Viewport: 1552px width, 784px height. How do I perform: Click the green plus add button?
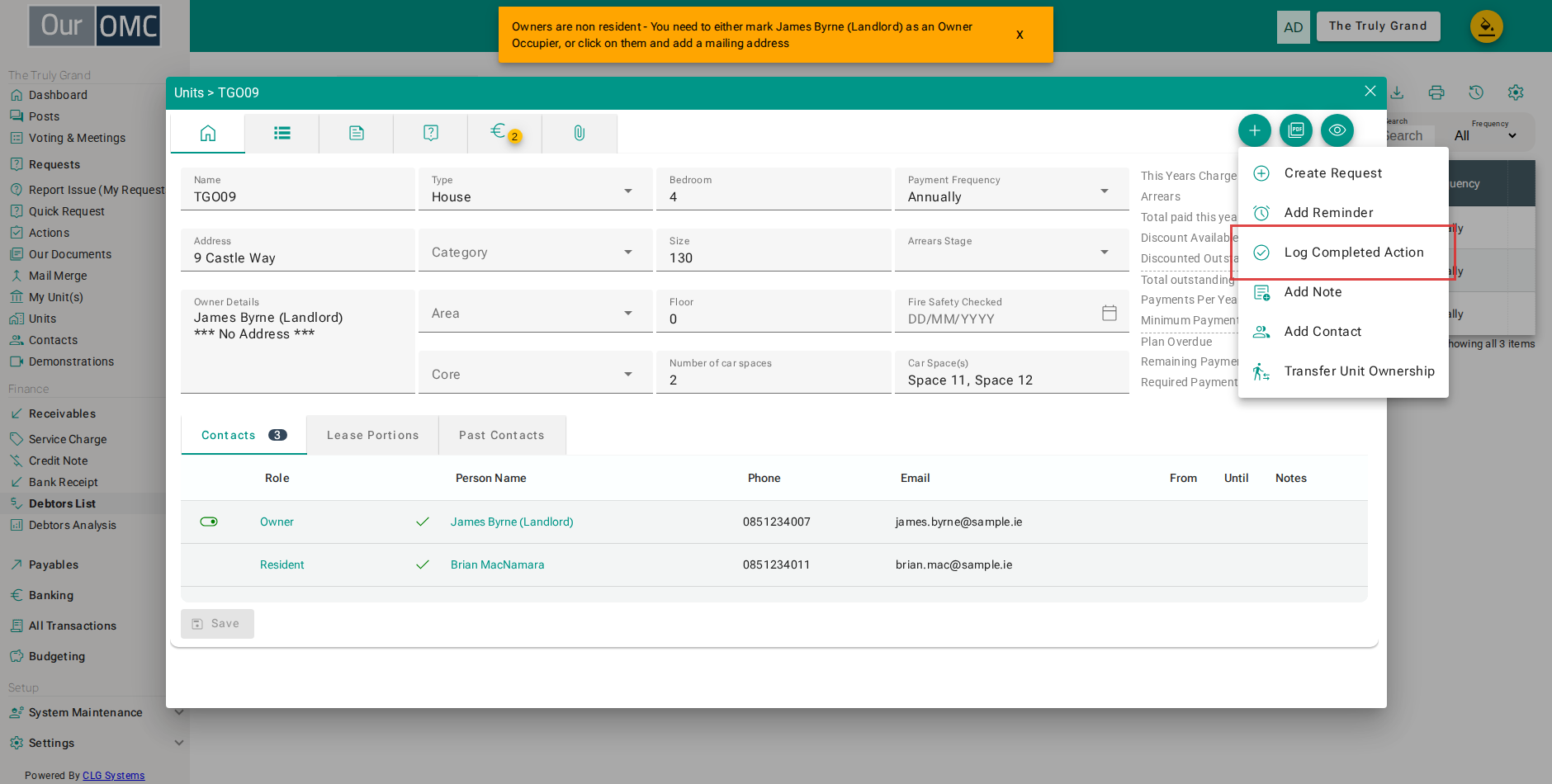coord(1255,130)
